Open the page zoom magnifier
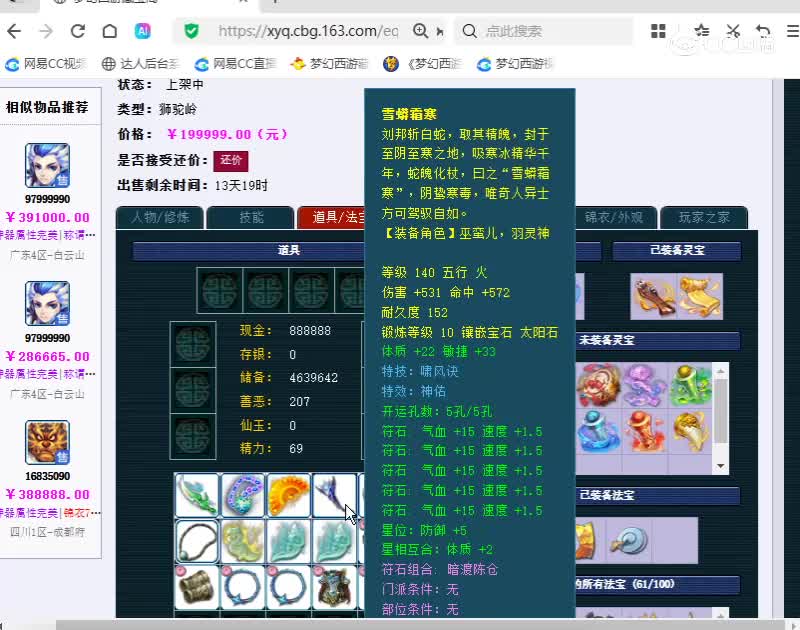This screenshot has width=800, height=630. tap(420, 31)
